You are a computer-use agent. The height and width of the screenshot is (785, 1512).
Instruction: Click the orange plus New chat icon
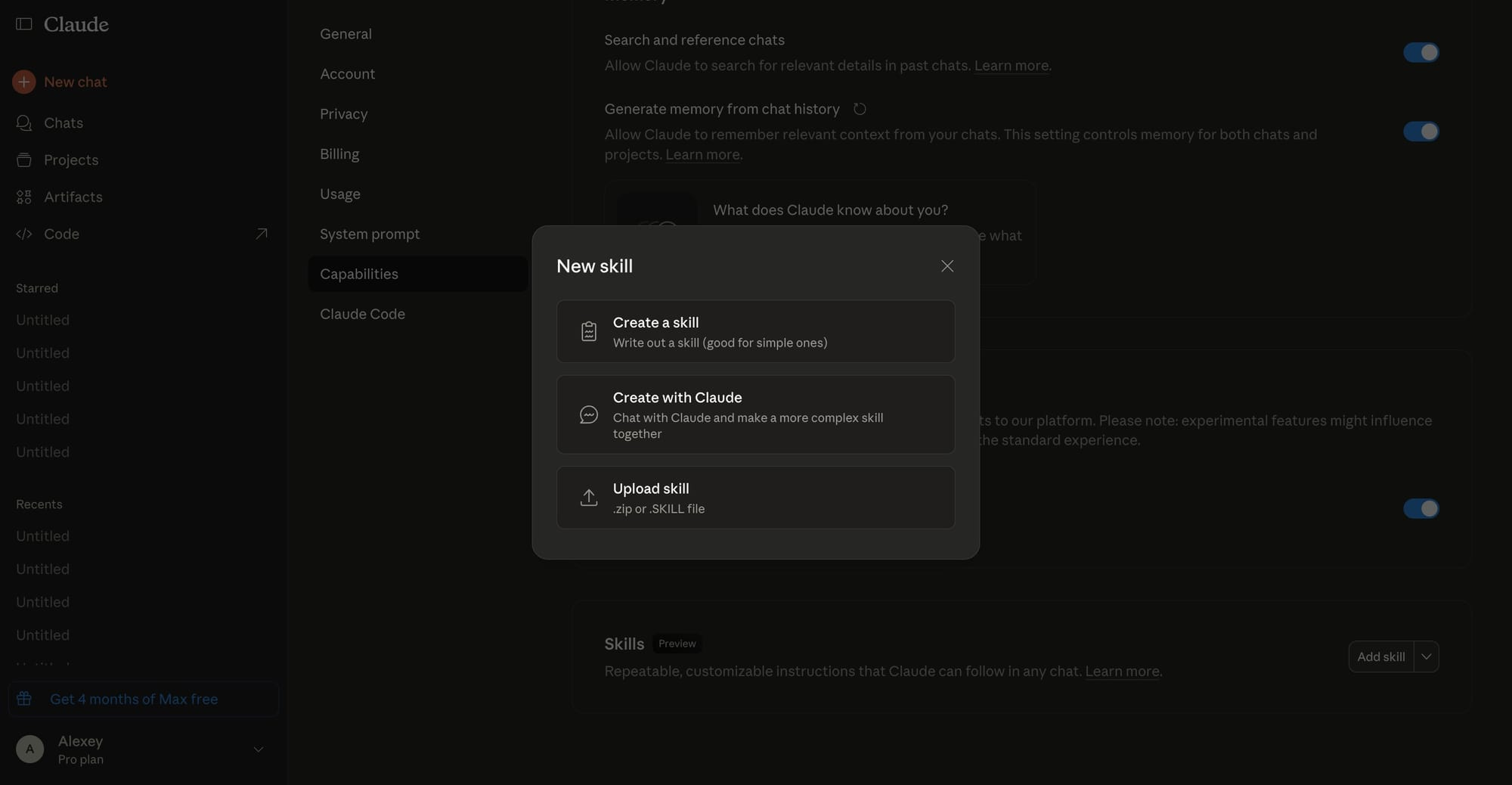tap(24, 82)
